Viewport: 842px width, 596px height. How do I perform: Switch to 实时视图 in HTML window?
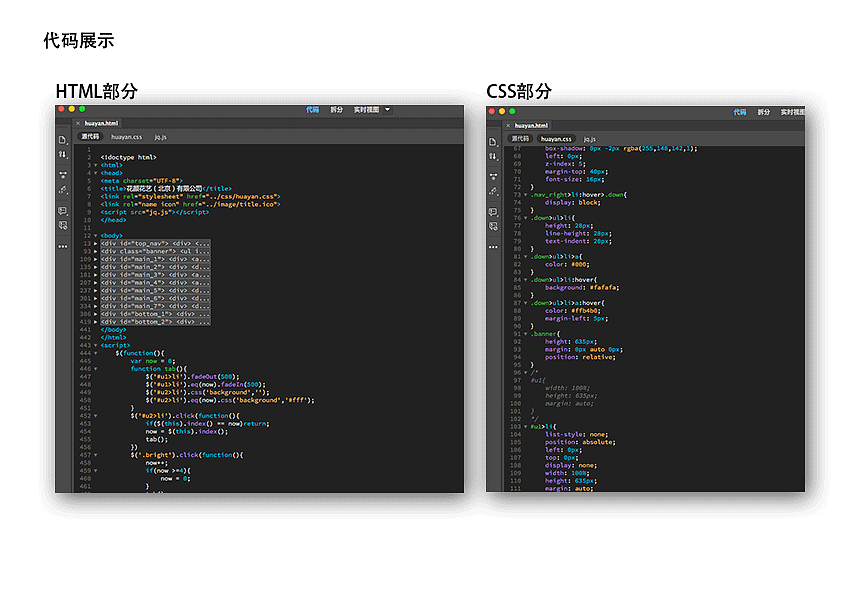(366, 110)
